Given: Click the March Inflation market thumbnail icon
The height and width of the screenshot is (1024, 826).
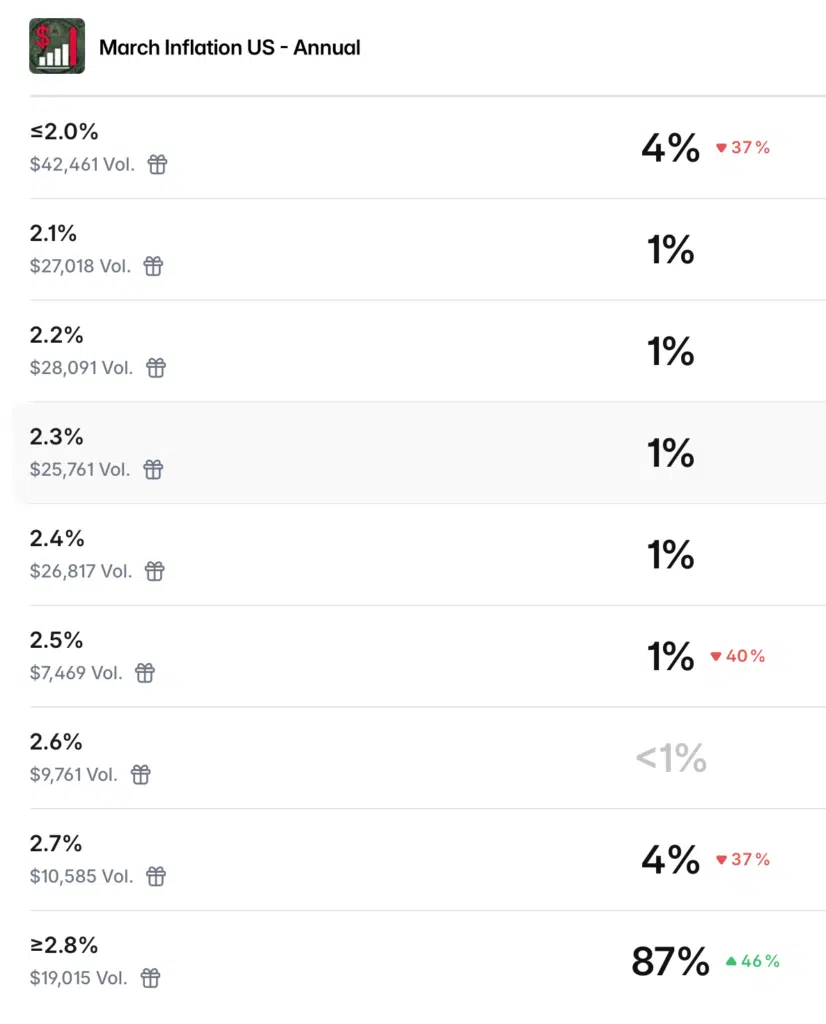Looking at the screenshot, I should click(57, 46).
